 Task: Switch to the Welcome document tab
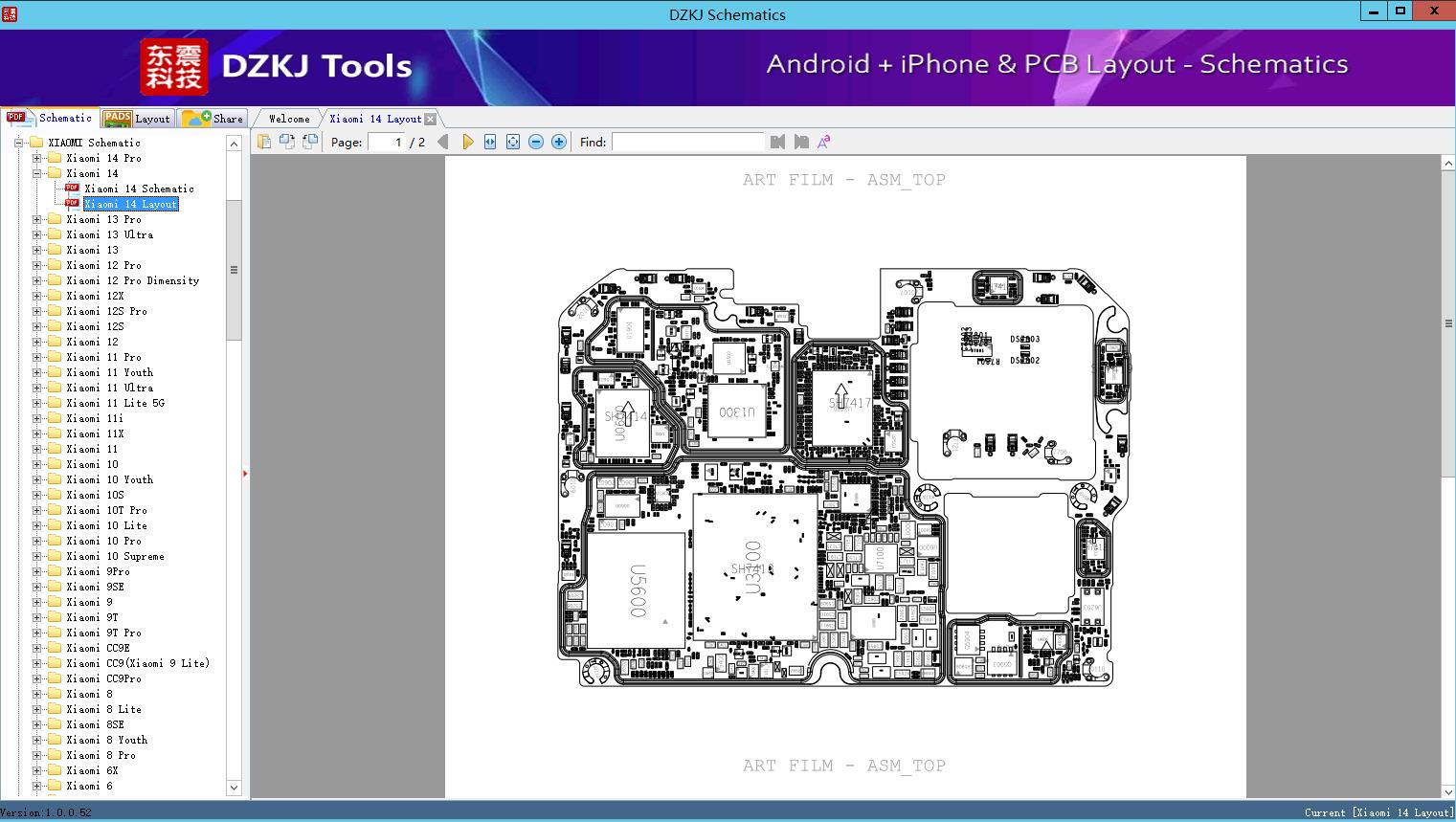click(289, 119)
